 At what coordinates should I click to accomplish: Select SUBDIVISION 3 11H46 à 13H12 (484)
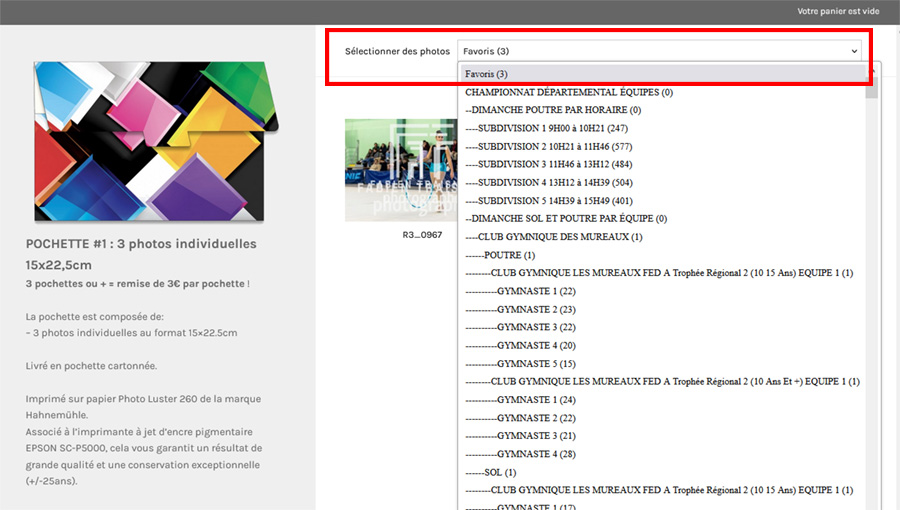[548, 164]
